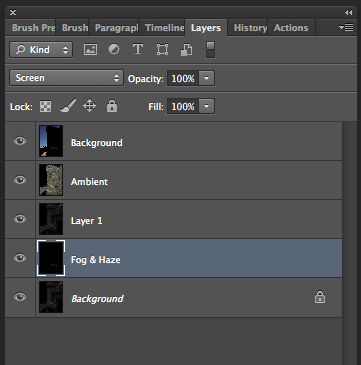
Task: Select the Ambient layer thumbnail
Action: click(51, 180)
